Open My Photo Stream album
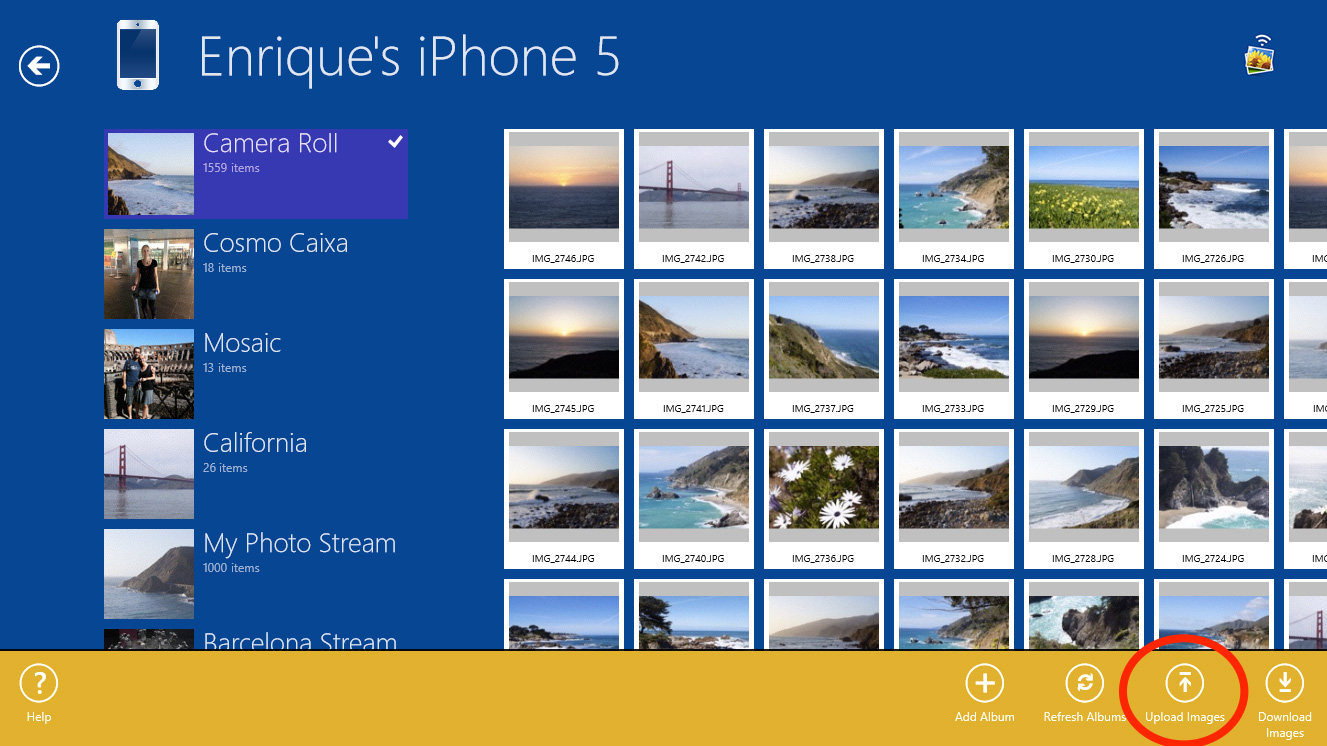The height and width of the screenshot is (746, 1327). pyautogui.click(x=256, y=574)
